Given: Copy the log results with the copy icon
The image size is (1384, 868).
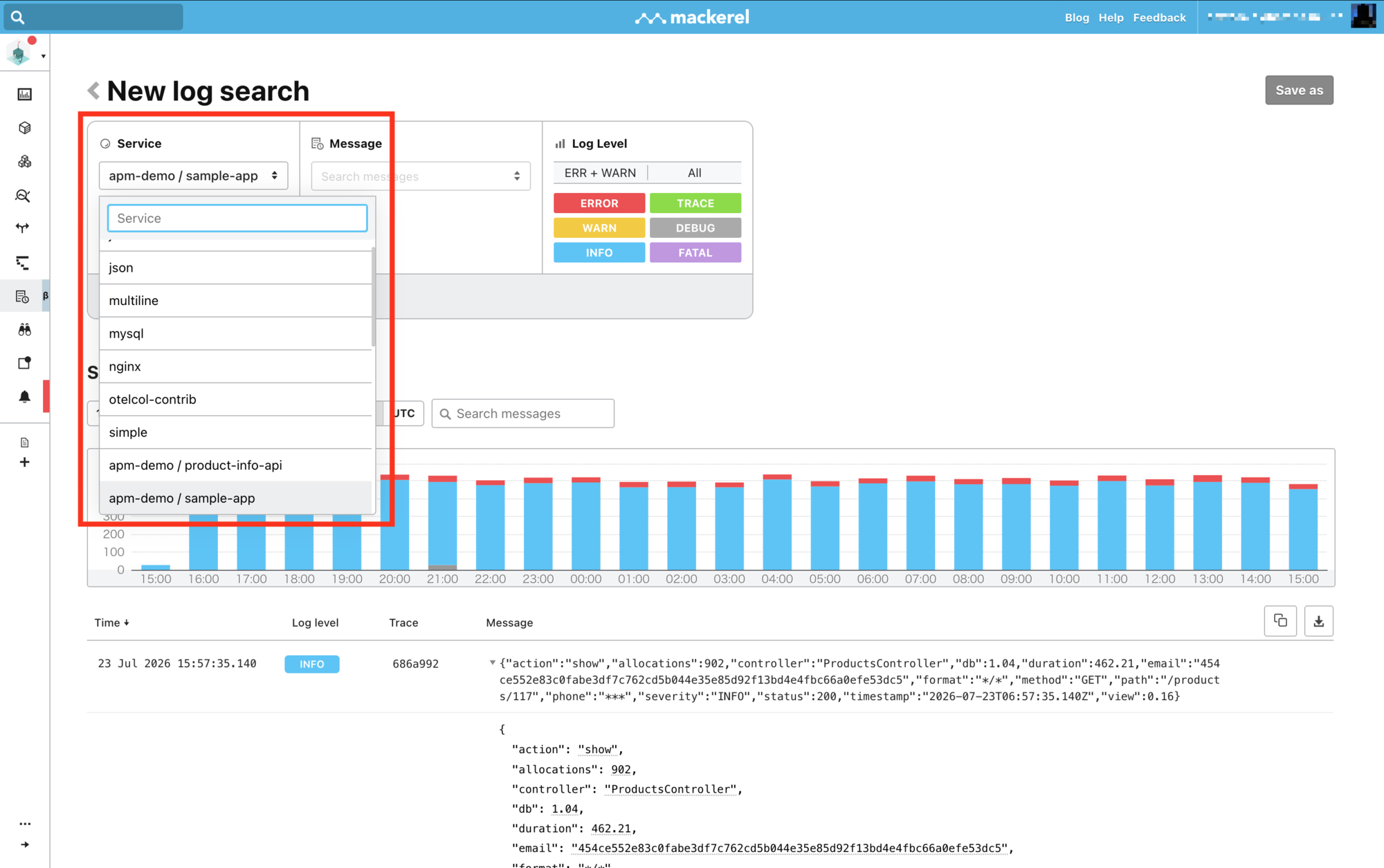Looking at the screenshot, I should point(1280,621).
